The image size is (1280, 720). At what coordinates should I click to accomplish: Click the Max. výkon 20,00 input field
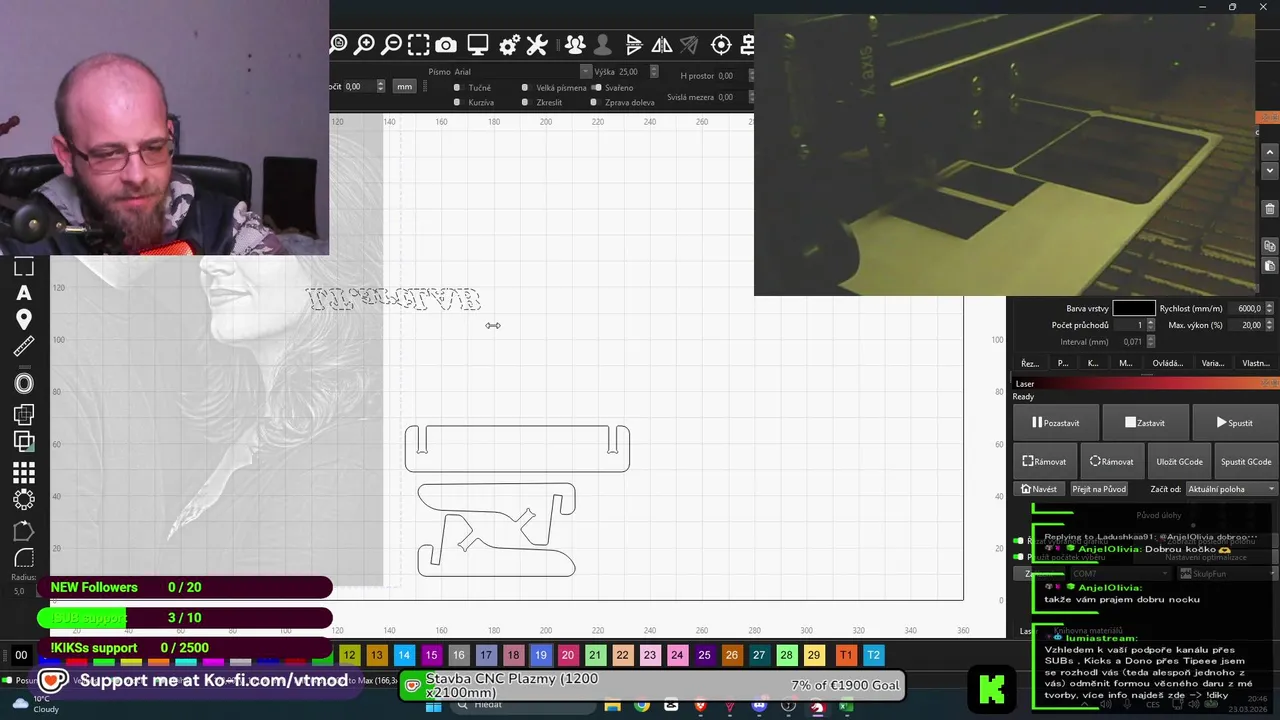[x=1245, y=325]
